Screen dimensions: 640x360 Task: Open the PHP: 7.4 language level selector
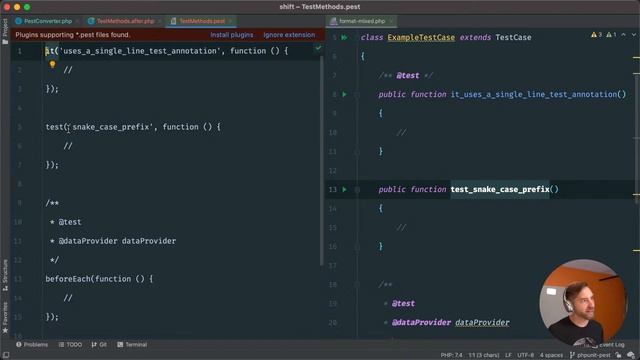(451, 355)
